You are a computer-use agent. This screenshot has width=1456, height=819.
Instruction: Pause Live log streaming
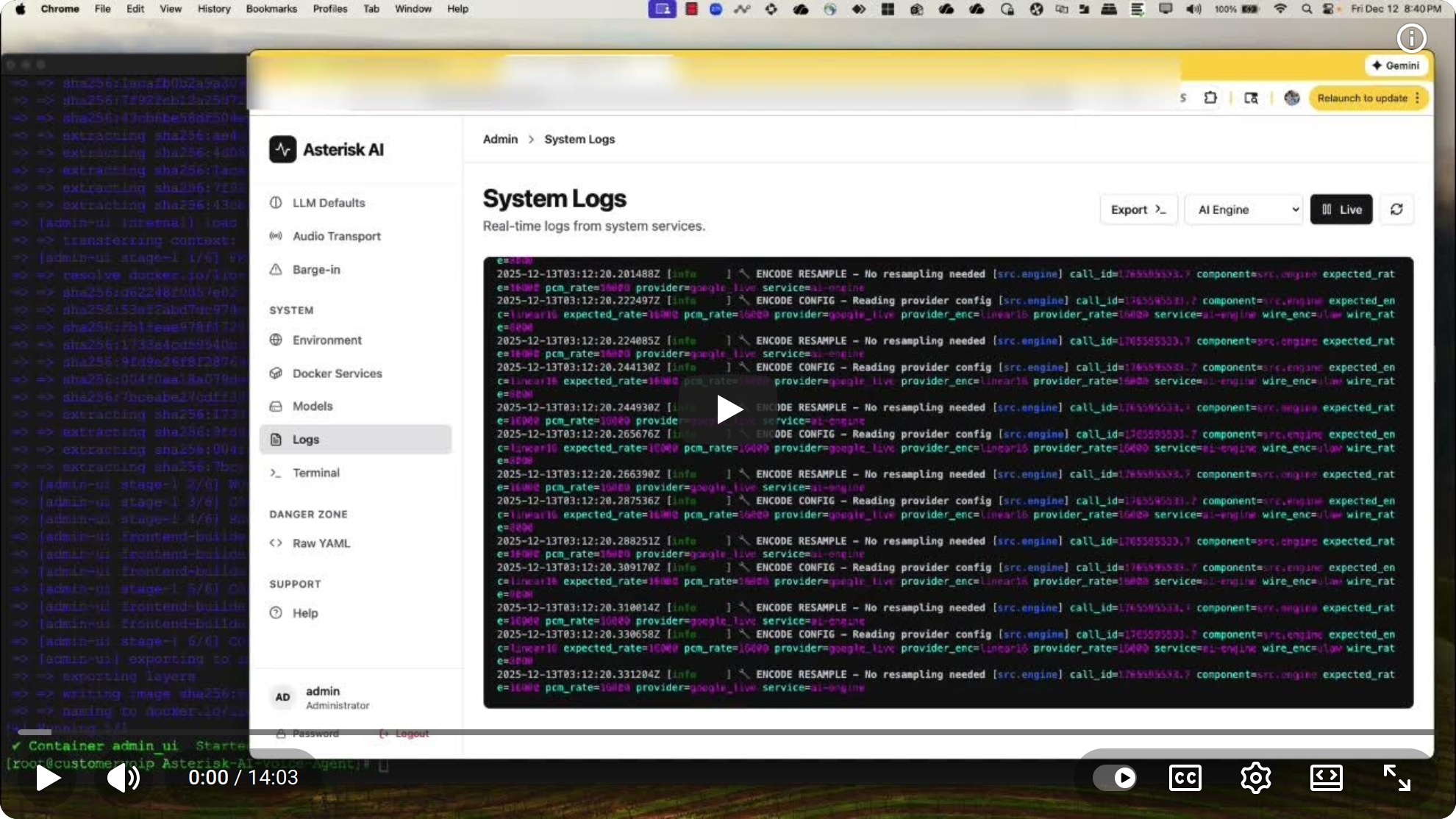tap(1341, 210)
